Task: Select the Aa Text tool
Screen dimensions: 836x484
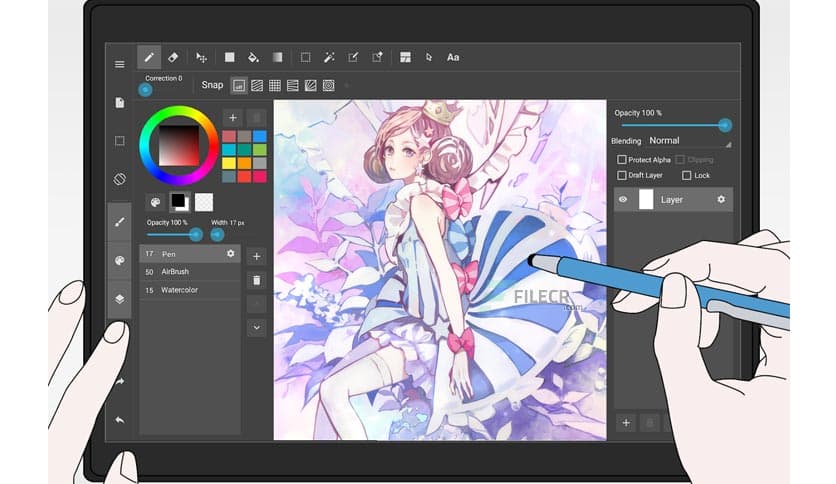Action: click(453, 57)
